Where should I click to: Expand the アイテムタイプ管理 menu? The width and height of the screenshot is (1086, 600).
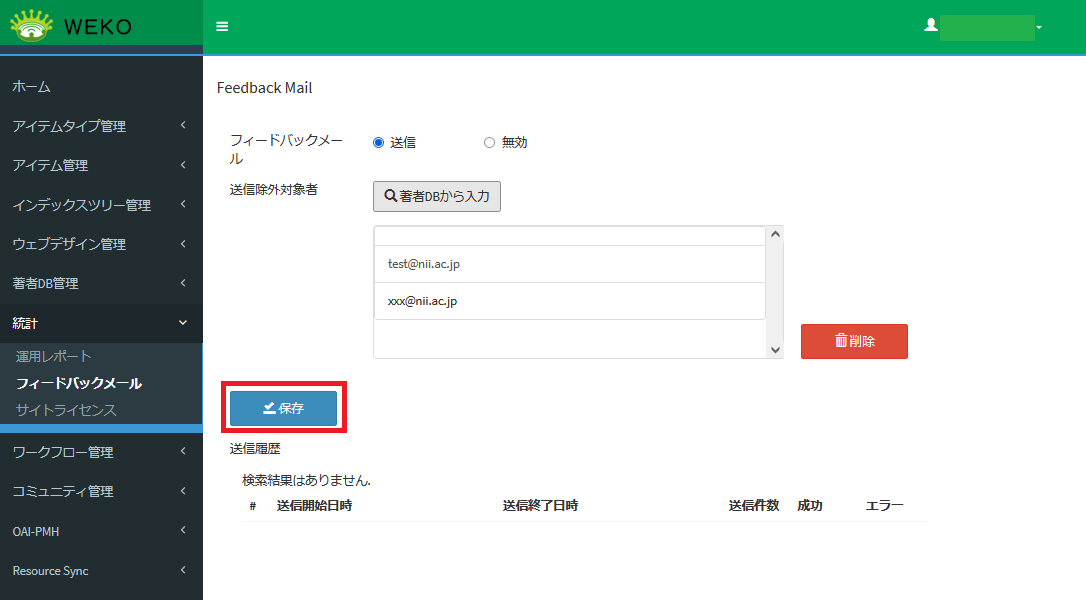(100, 126)
